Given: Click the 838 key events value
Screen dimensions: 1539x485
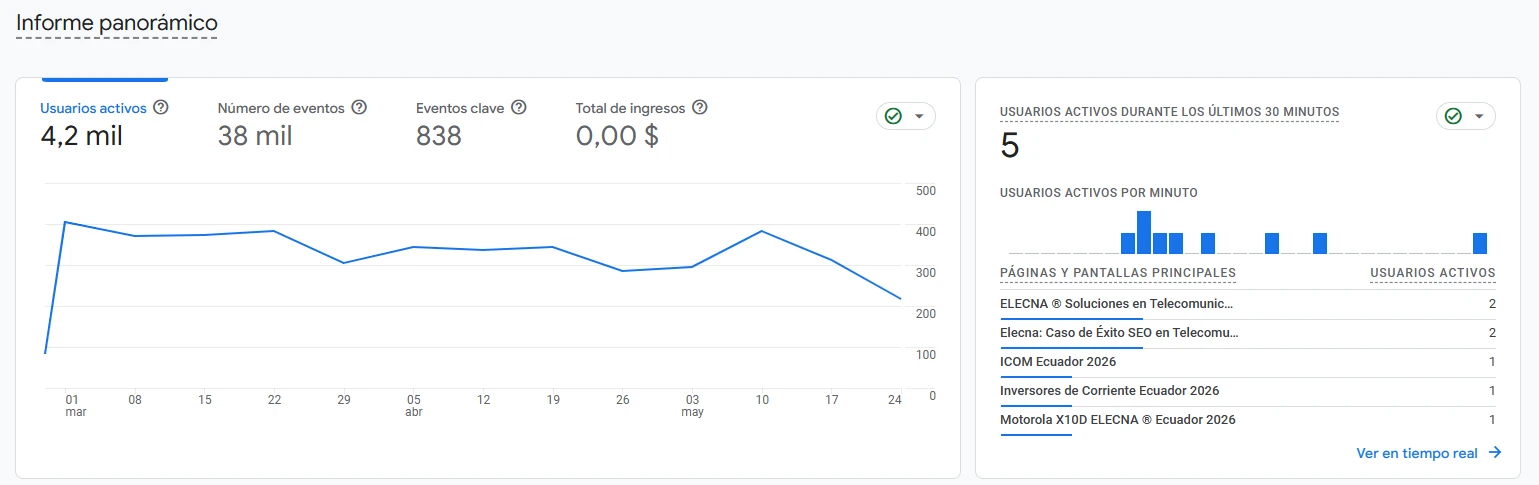Looking at the screenshot, I should [439, 136].
